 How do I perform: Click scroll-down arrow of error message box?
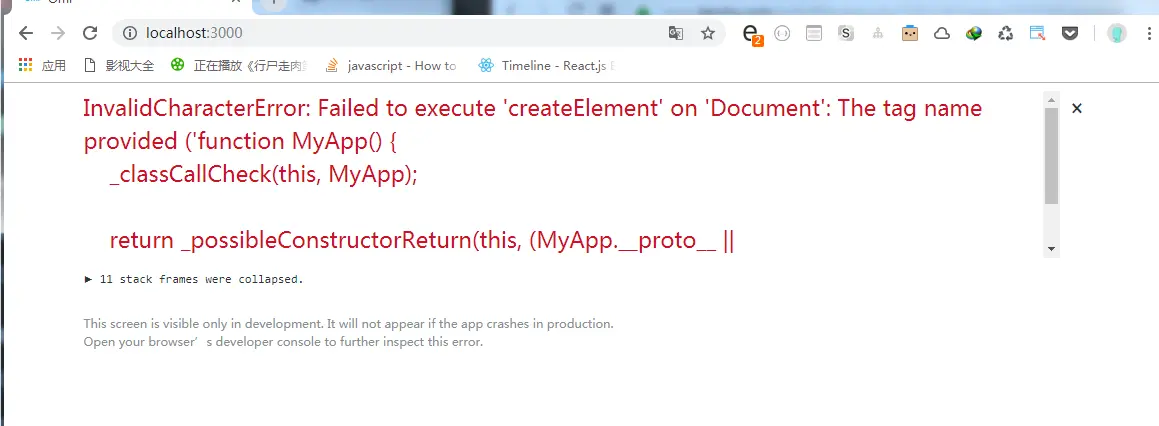[x=1051, y=249]
